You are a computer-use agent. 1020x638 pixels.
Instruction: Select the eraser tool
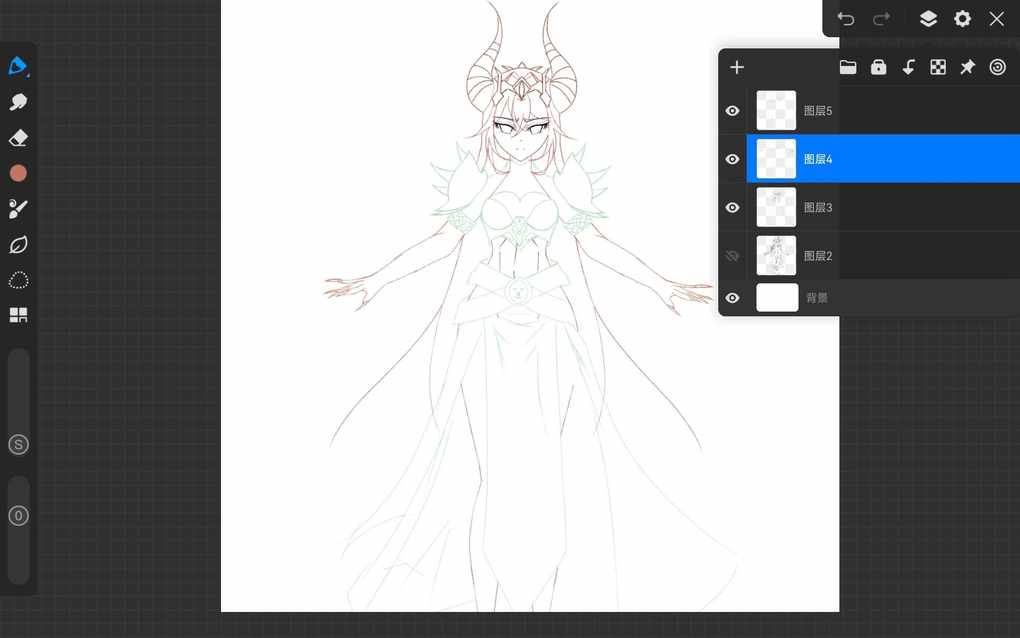(x=18, y=138)
